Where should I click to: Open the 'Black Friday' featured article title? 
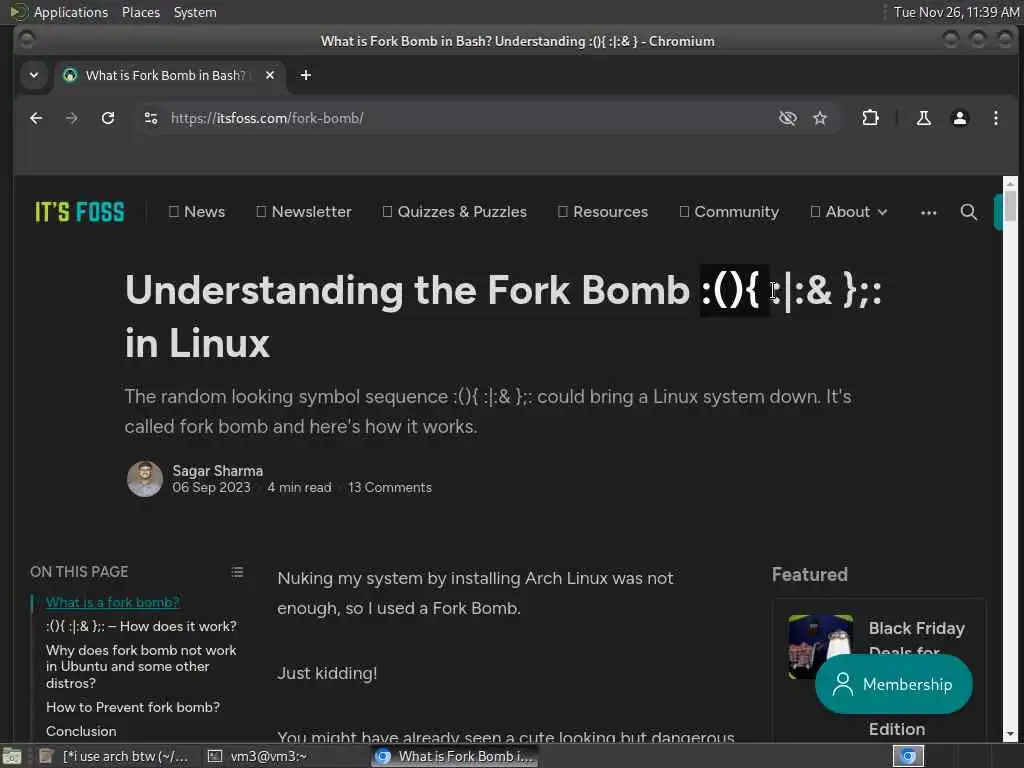(x=916, y=628)
